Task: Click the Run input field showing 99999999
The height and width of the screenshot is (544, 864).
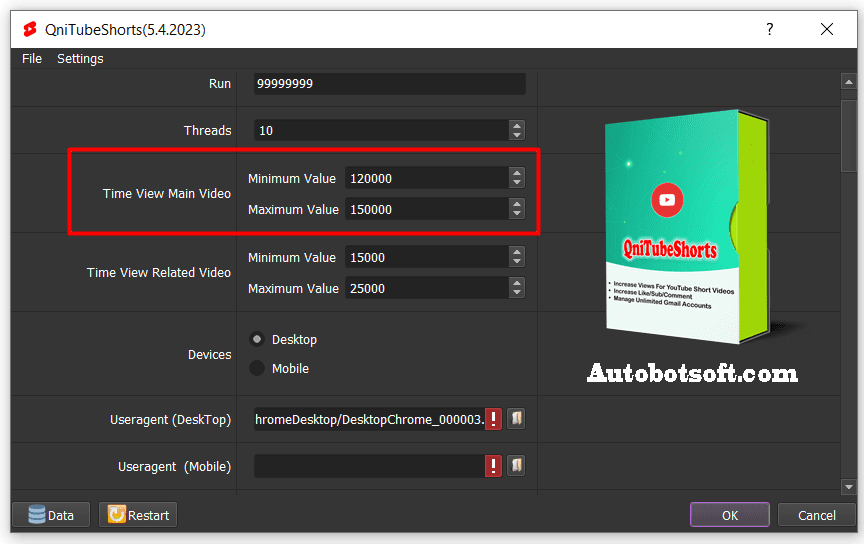Action: [x=390, y=84]
